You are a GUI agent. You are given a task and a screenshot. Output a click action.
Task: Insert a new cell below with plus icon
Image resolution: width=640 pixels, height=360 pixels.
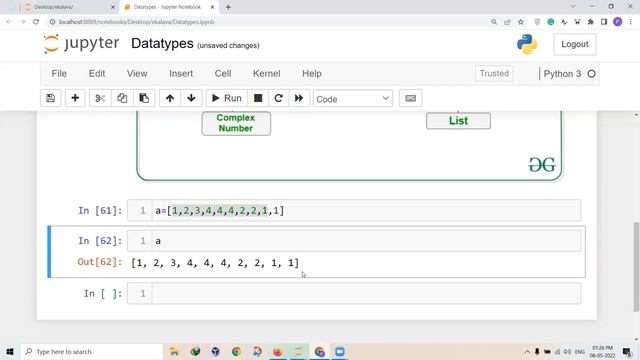click(75, 98)
